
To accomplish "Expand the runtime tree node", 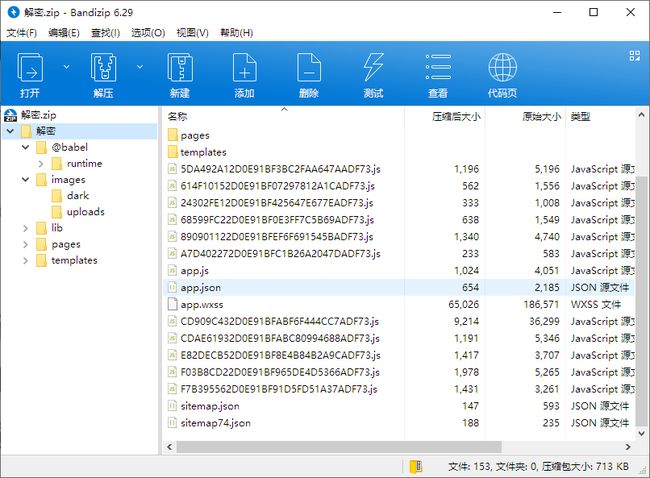I will pyautogui.click(x=41, y=164).
